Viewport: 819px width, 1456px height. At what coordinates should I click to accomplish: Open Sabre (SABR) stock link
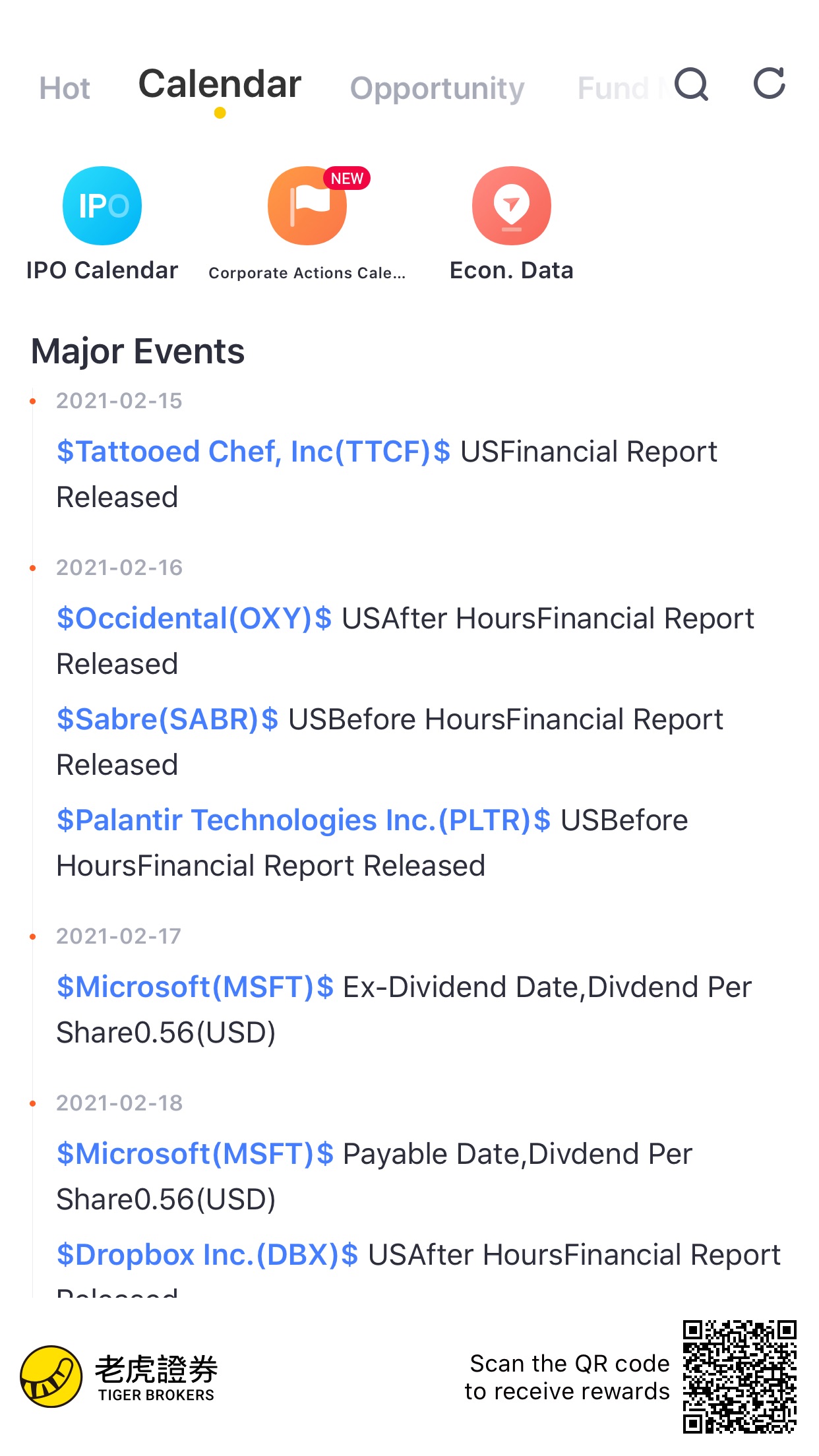(167, 719)
